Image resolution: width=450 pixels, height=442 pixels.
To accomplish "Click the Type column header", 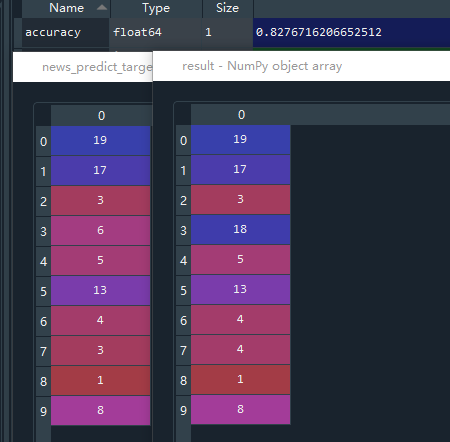I will pyautogui.click(x=156, y=8).
